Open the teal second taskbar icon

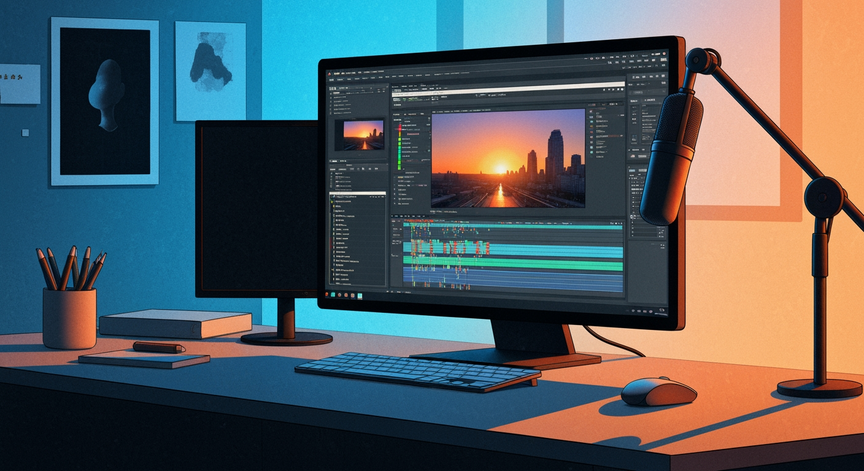pos(333,295)
